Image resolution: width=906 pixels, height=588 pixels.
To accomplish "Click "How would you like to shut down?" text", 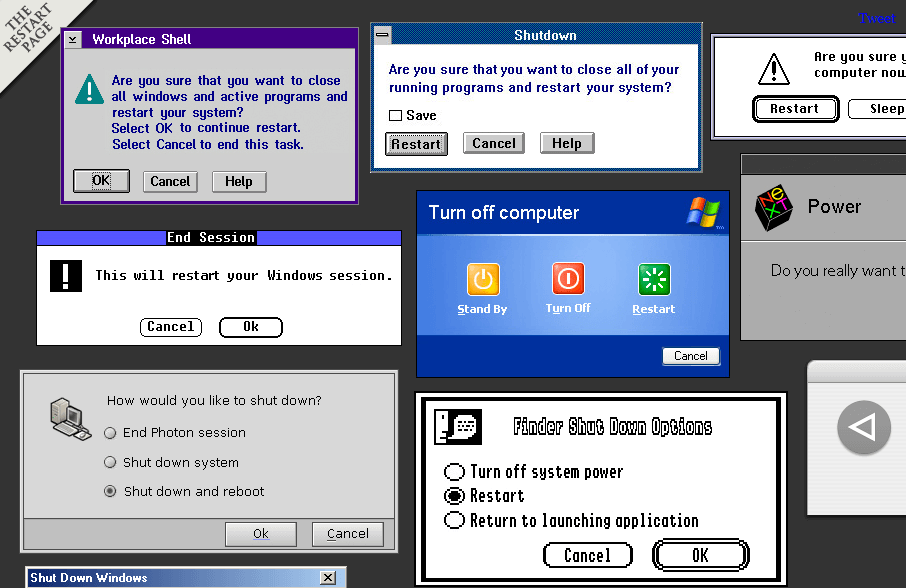I will click(214, 401).
